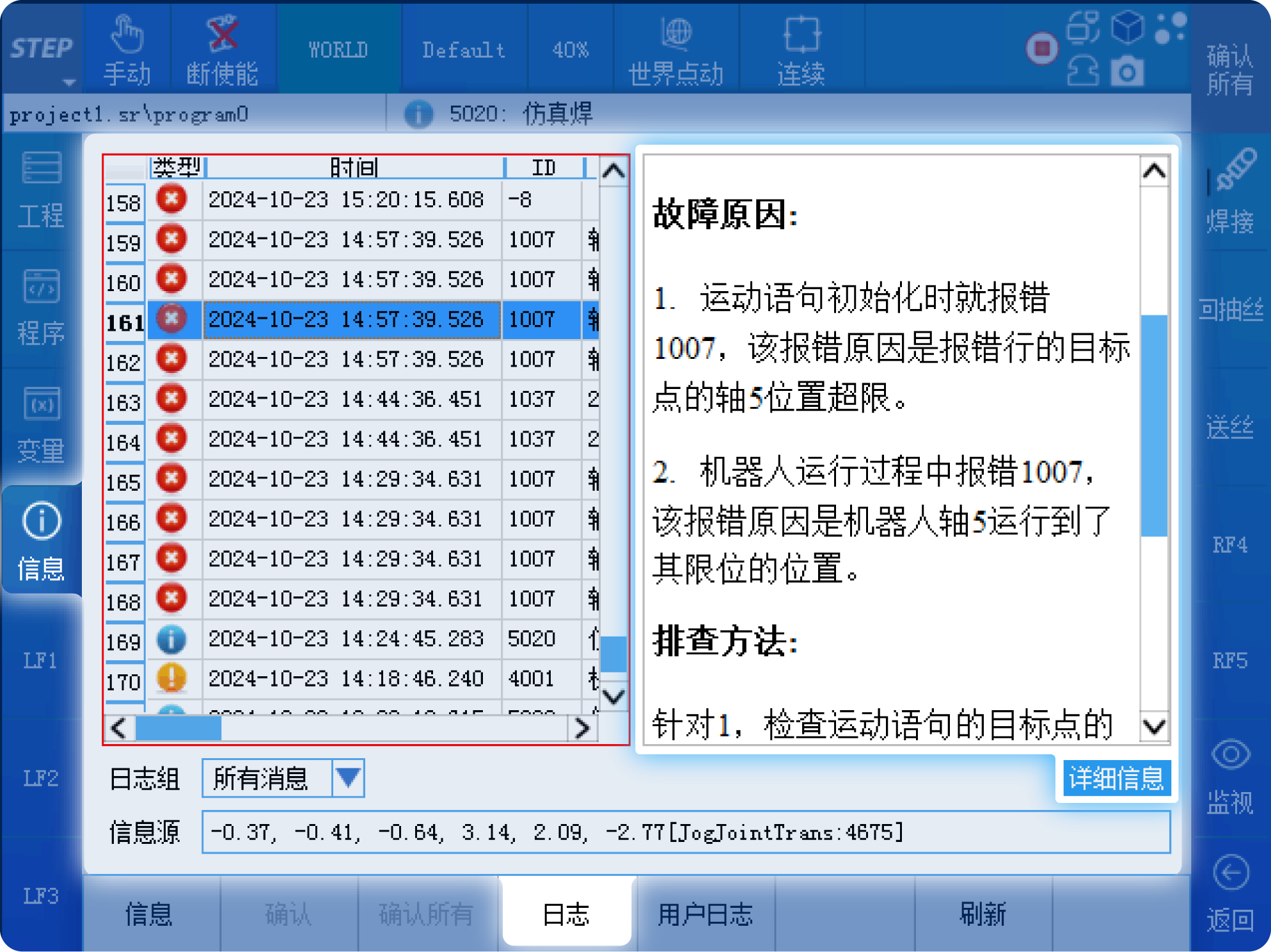
Task: Click the 信息源 text field
Action: pyautogui.click(x=686, y=832)
